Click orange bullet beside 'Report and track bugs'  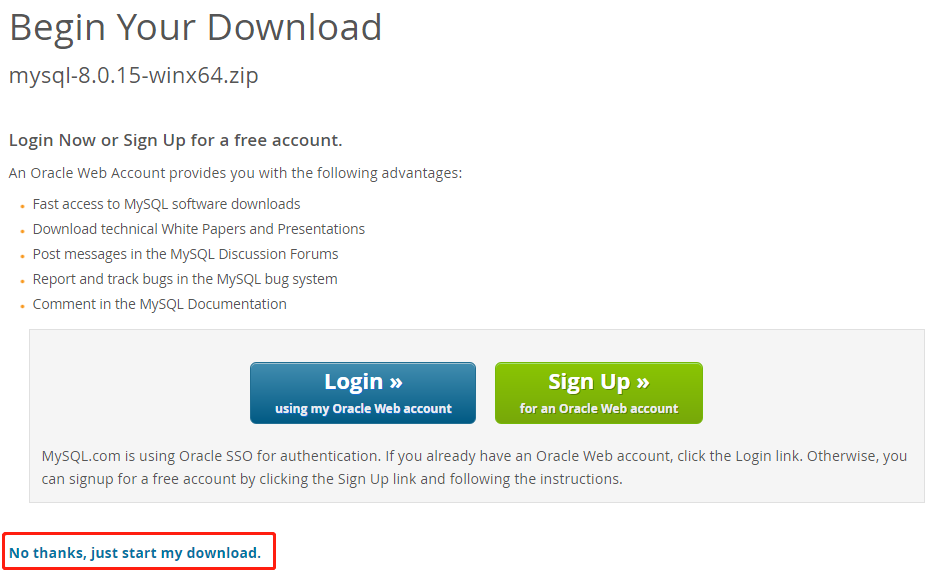pos(22,281)
